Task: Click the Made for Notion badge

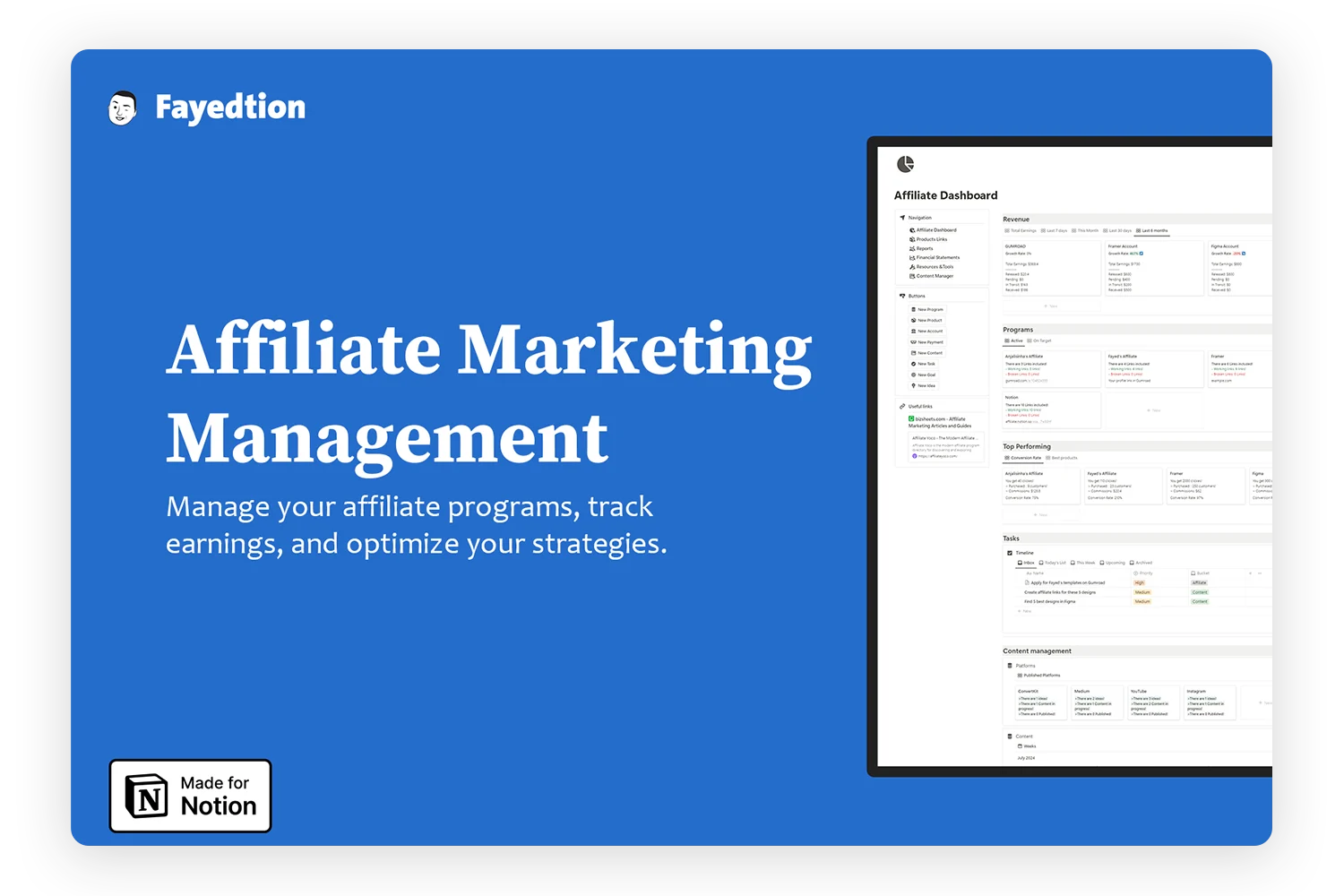Action: (x=190, y=796)
